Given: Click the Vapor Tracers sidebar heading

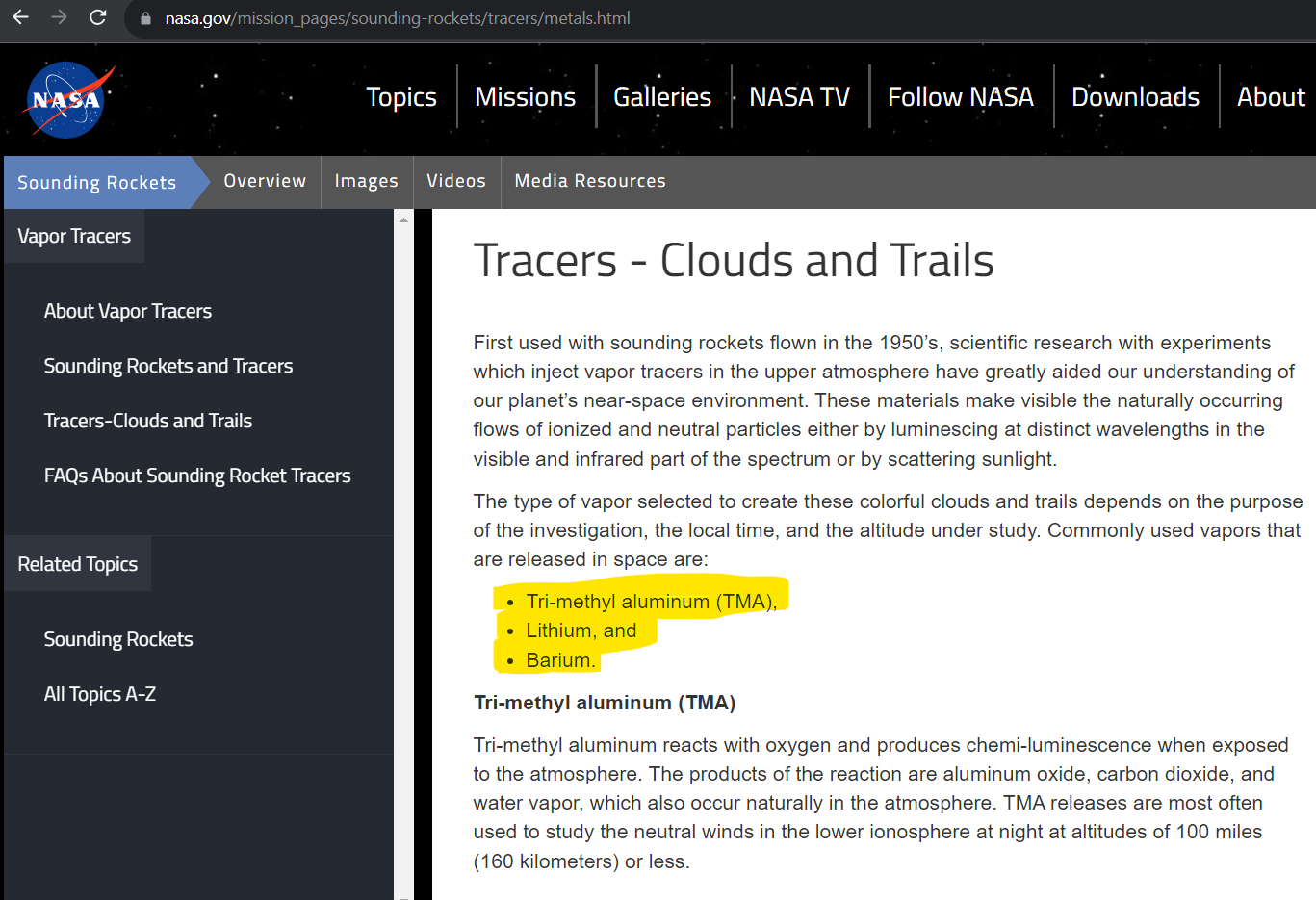Looking at the screenshot, I should (x=74, y=236).
